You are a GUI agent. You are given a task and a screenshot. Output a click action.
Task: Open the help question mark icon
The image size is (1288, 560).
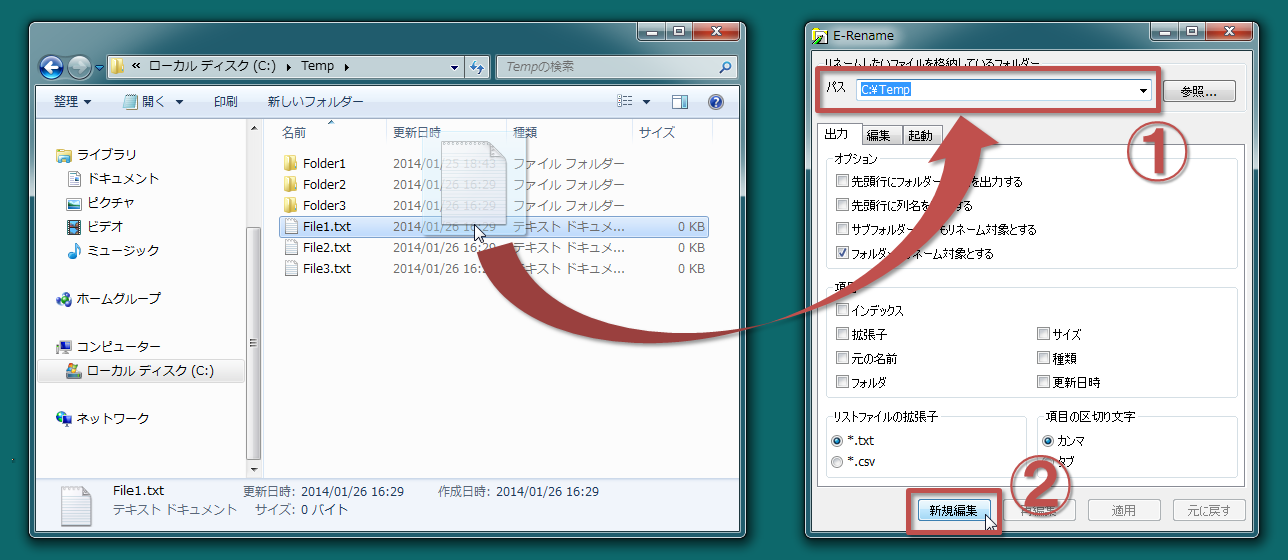(715, 102)
